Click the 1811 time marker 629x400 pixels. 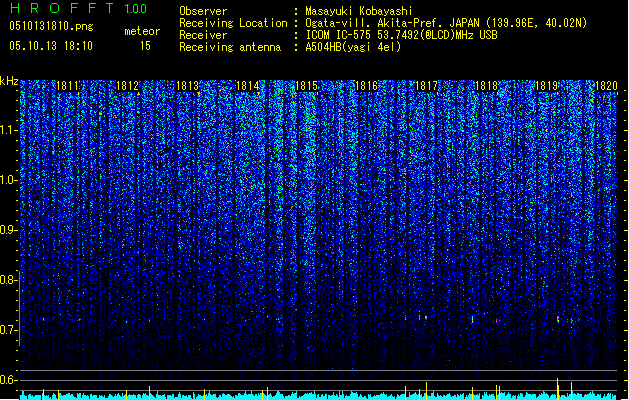(68, 86)
